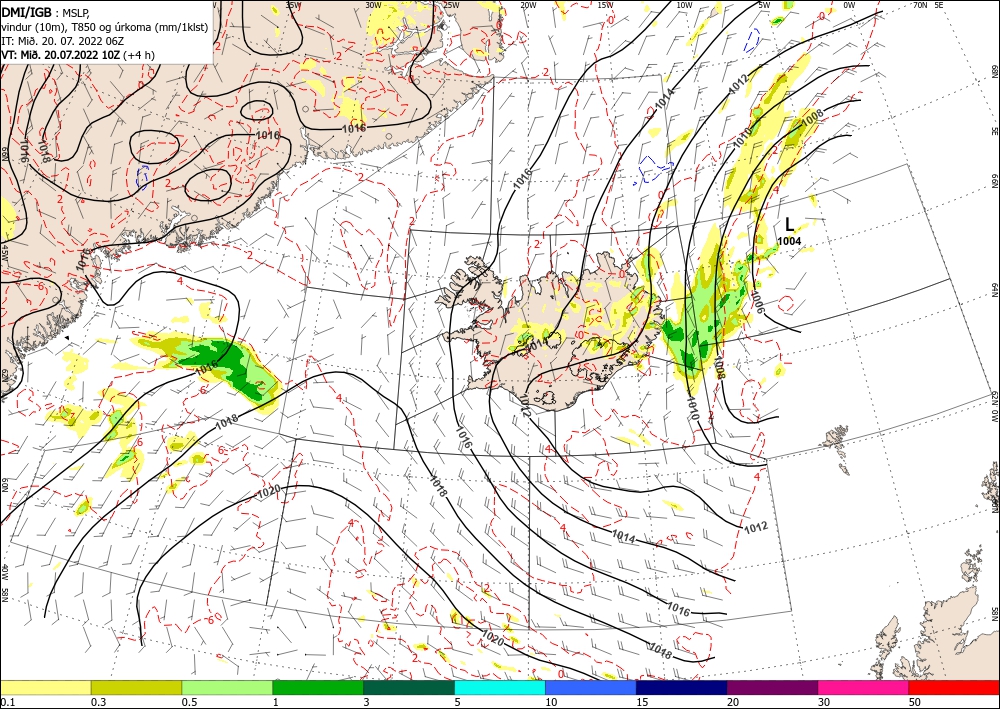Viewport: 1000px width, 709px height.
Task: Click the '50' legend scale value
Action: [915, 702]
